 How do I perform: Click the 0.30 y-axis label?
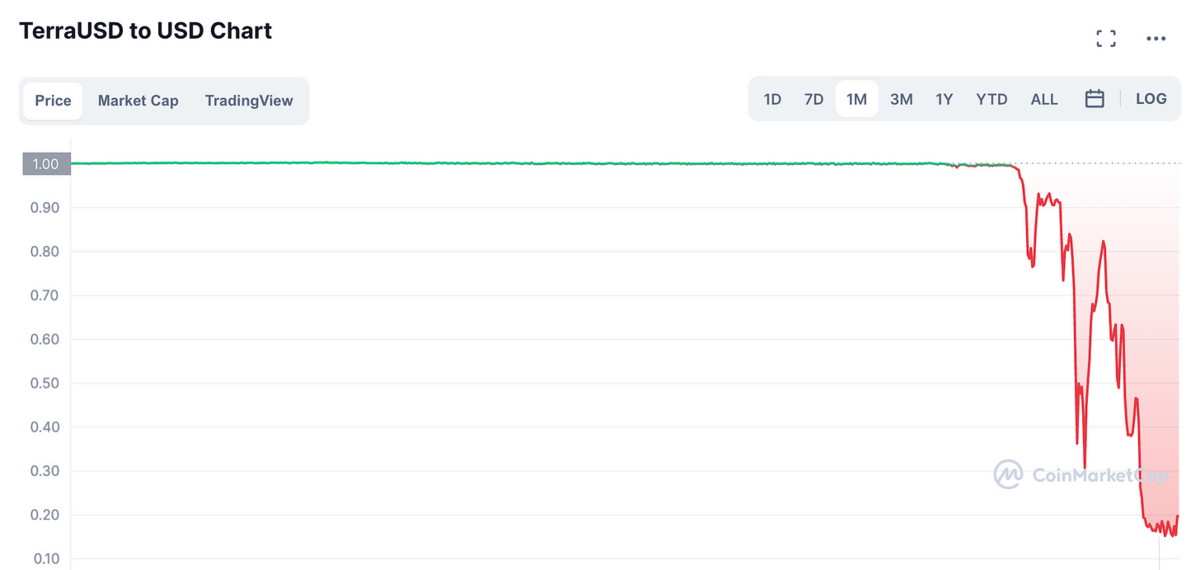click(45, 471)
